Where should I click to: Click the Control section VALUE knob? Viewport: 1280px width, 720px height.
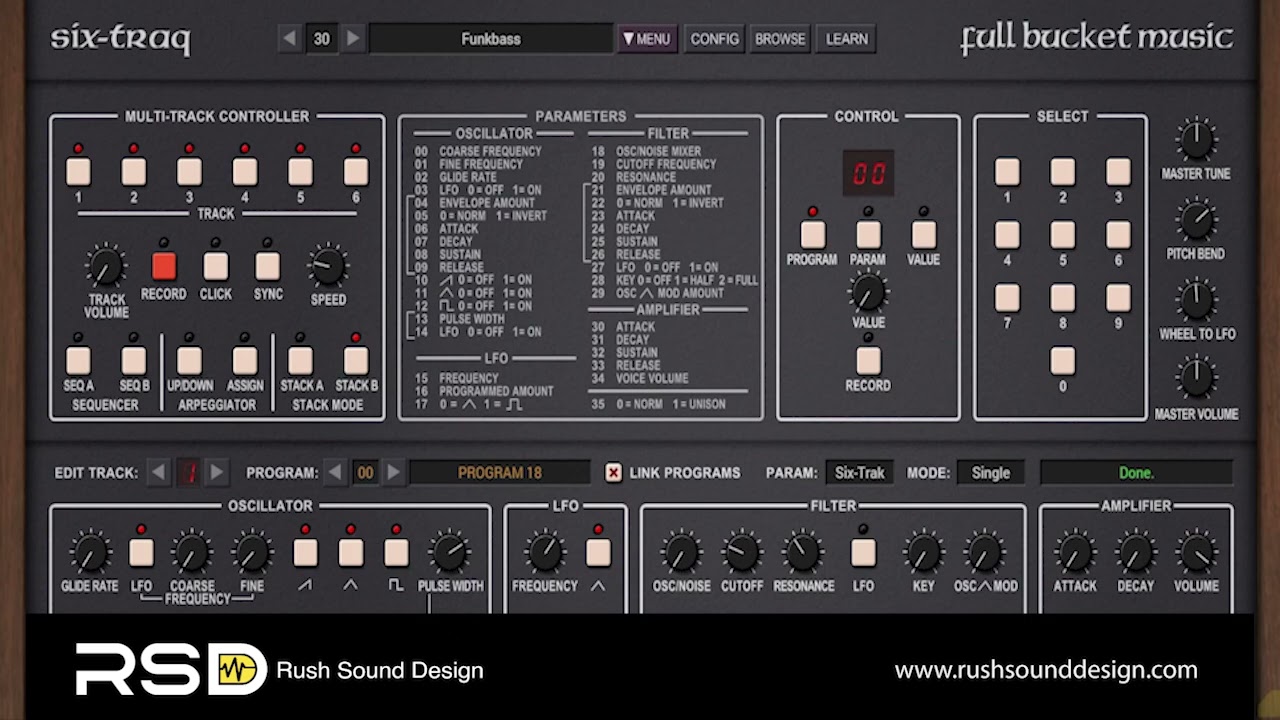point(868,292)
